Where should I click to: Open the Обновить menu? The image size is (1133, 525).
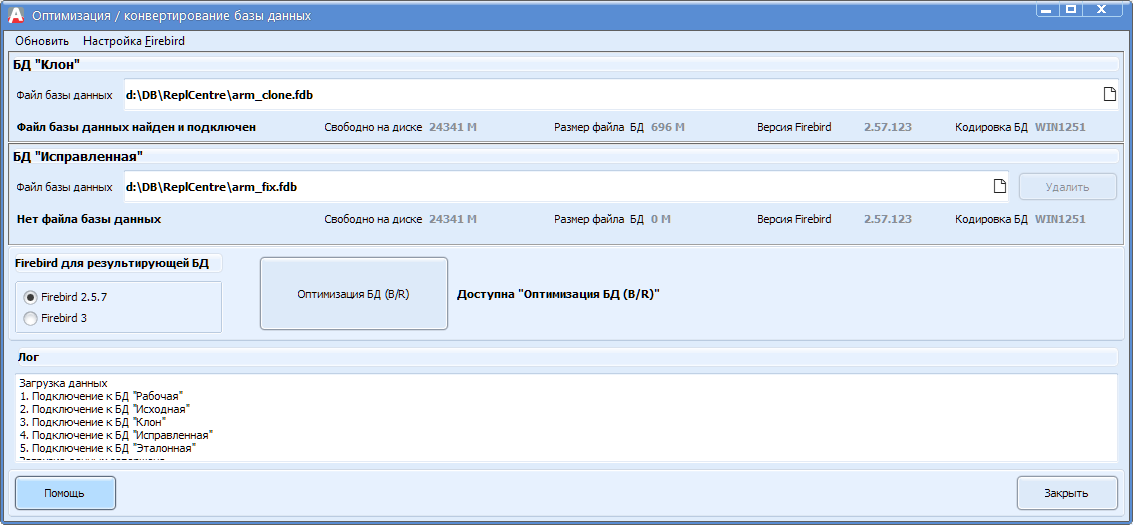tap(42, 41)
